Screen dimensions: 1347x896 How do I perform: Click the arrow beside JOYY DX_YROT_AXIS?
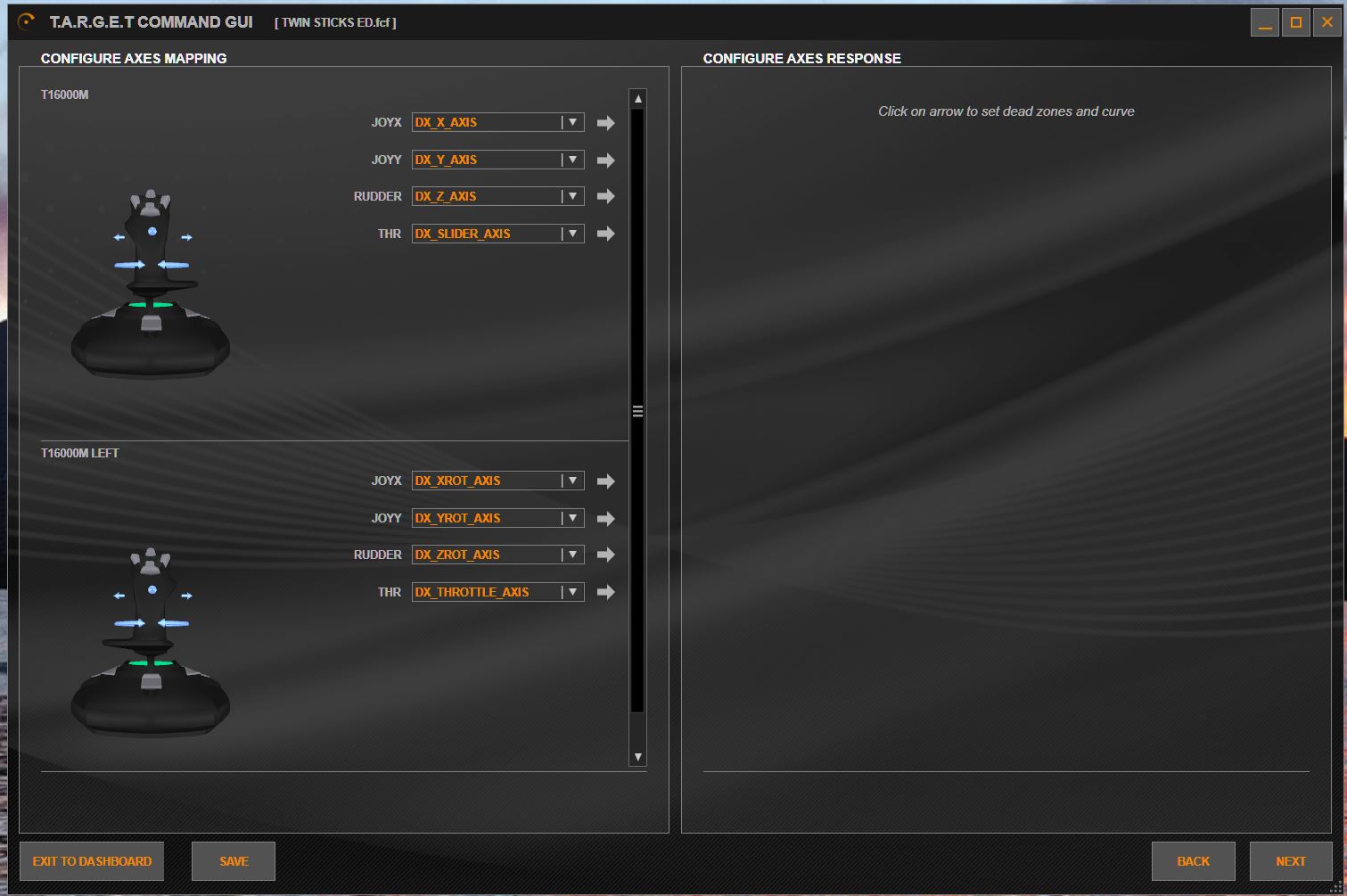pyautogui.click(x=606, y=519)
